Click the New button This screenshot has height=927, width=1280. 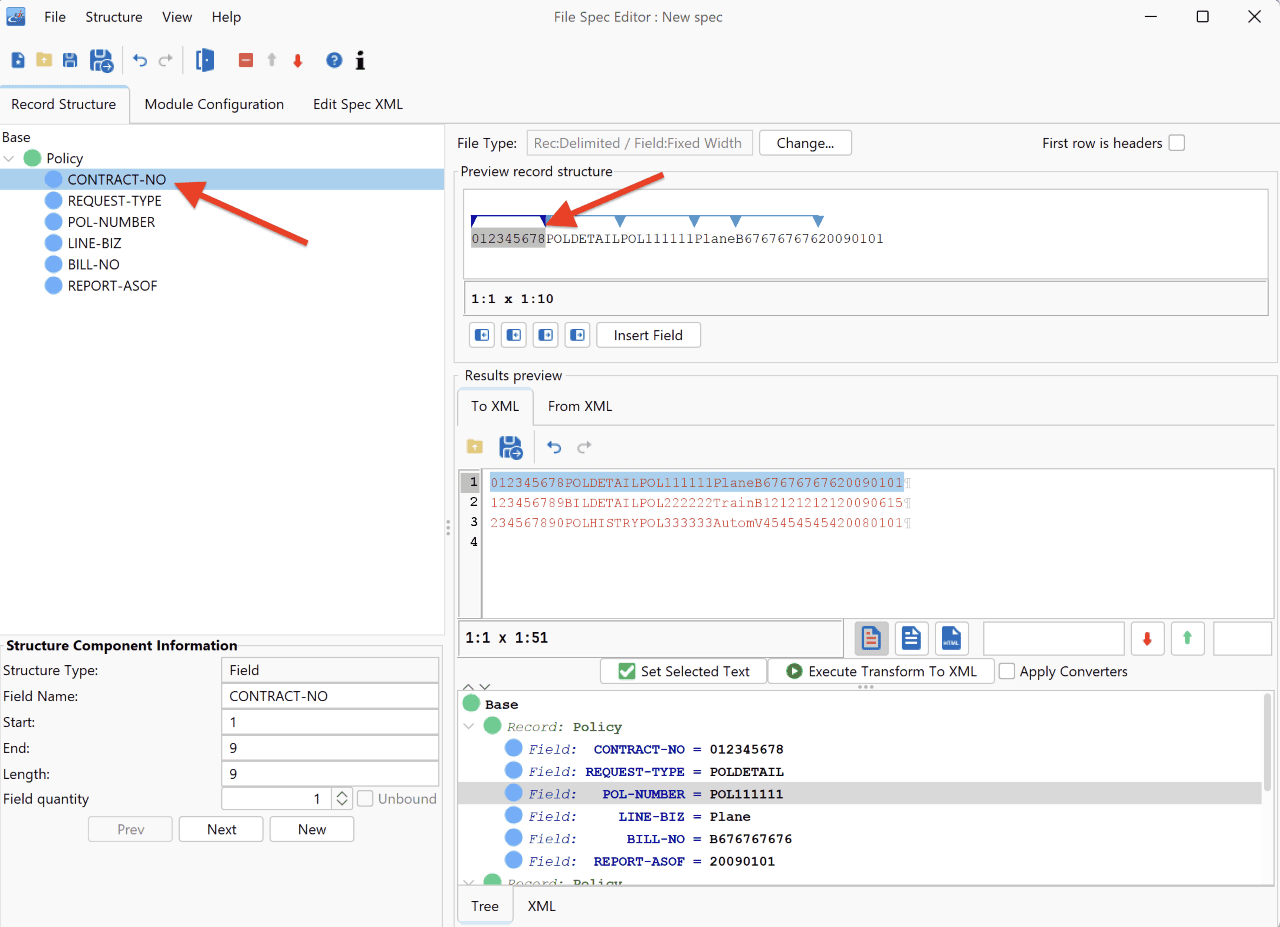pos(312,829)
